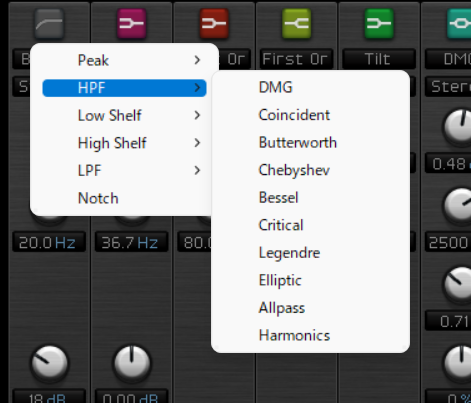Click the olive green band icon

[x=297, y=23]
